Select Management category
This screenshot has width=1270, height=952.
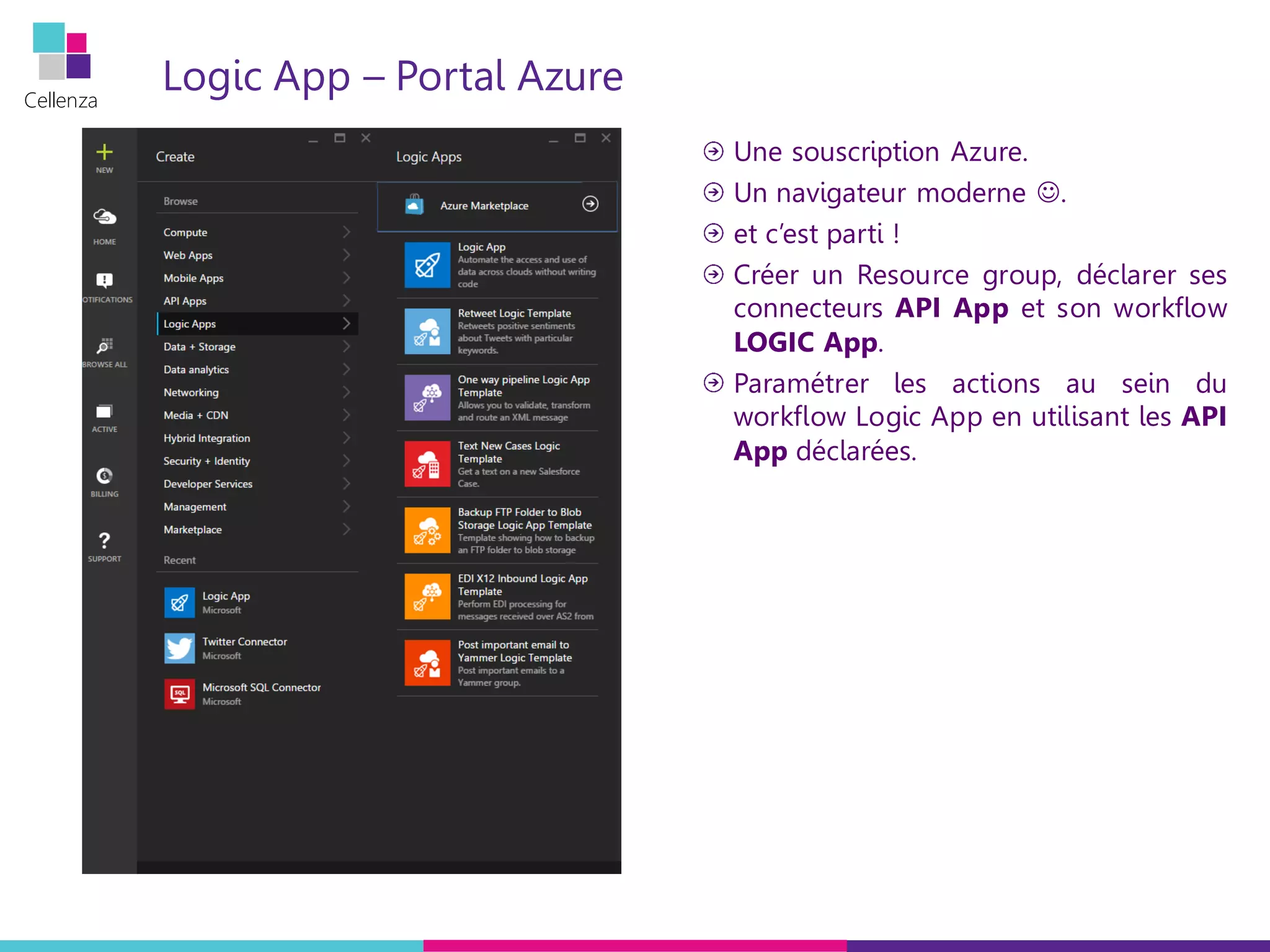click(257, 507)
